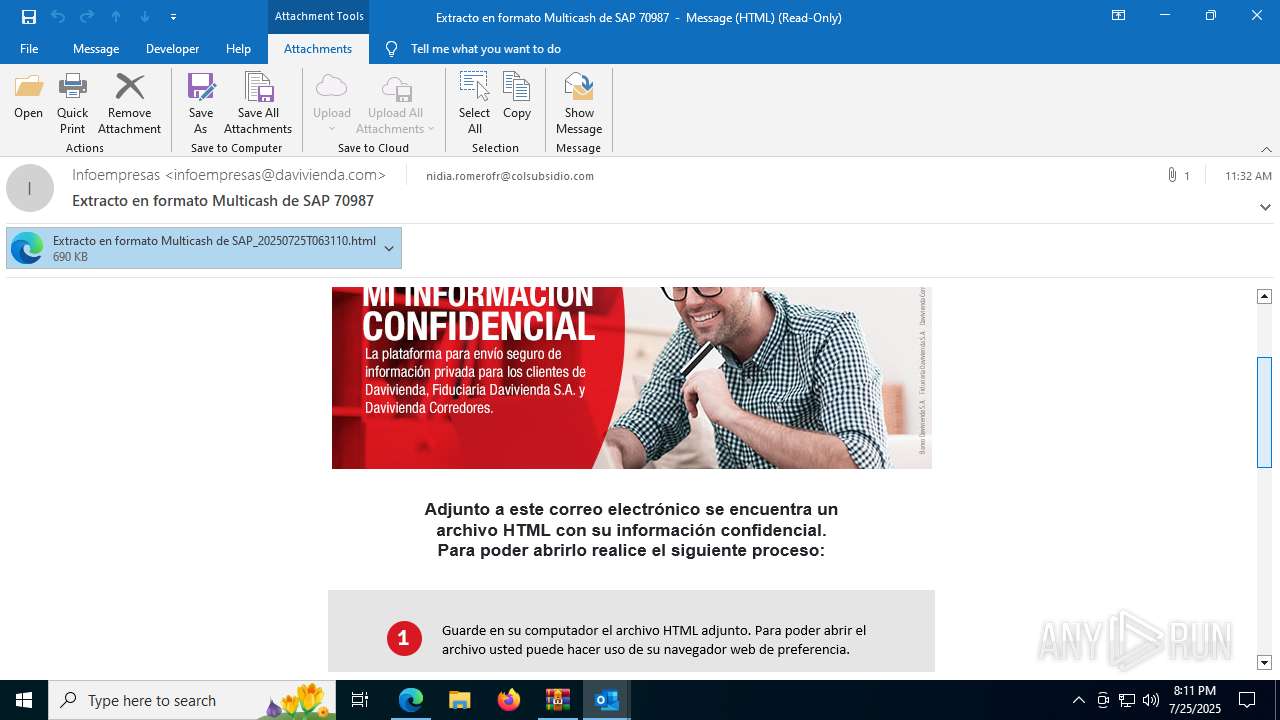Image resolution: width=1280 pixels, height=720 pixels.
Task: Open Task View on the taskbar
Action: click(361, 700)
